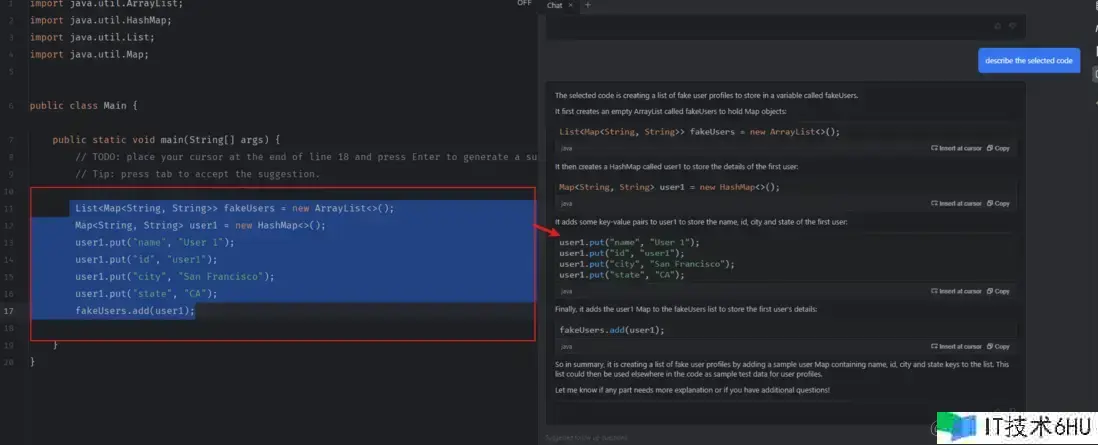
Task: Insert the ArrayList snippet at cursor
Action: pos(956,148)
